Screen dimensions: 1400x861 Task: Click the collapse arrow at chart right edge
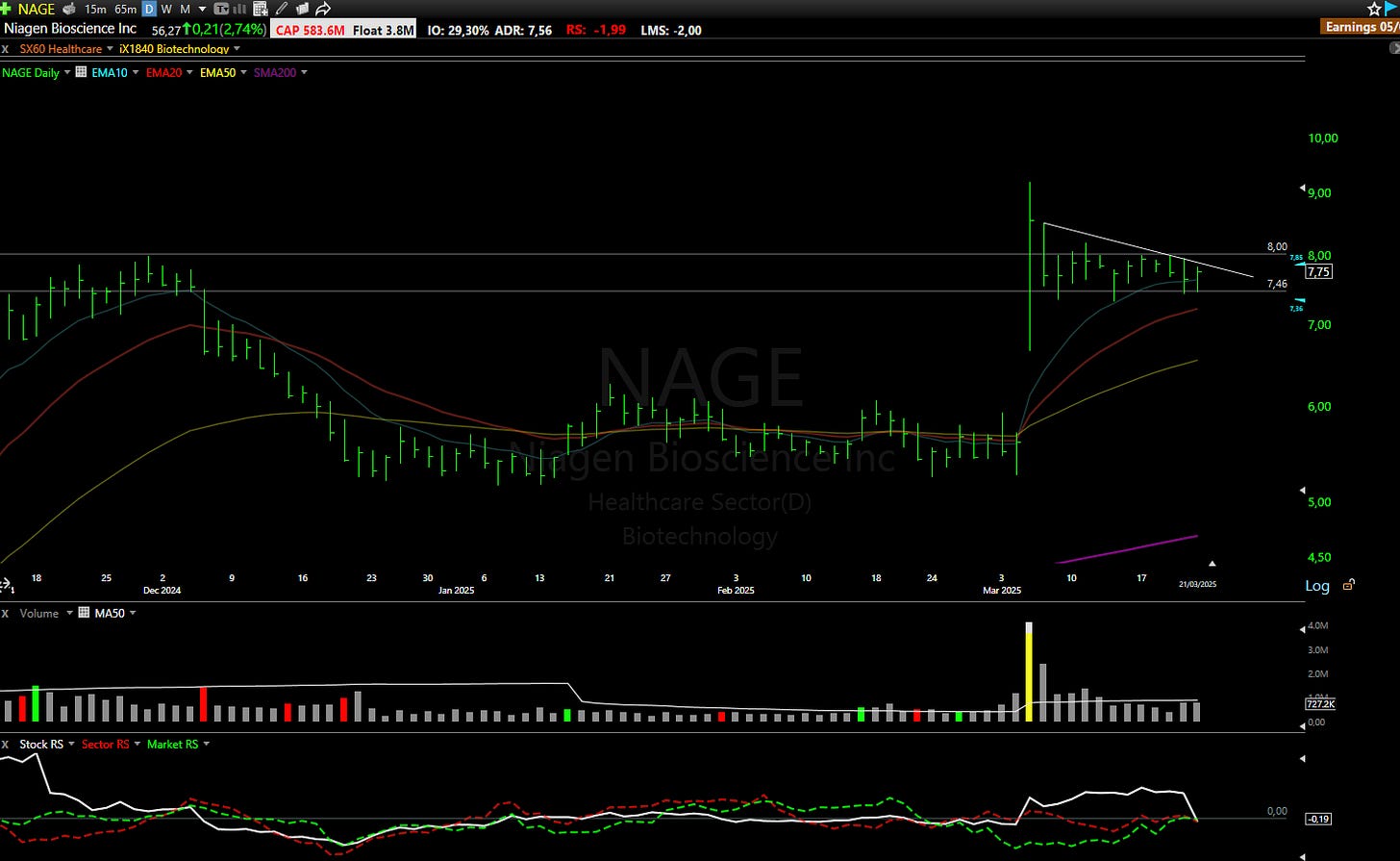coord(1394,47)
